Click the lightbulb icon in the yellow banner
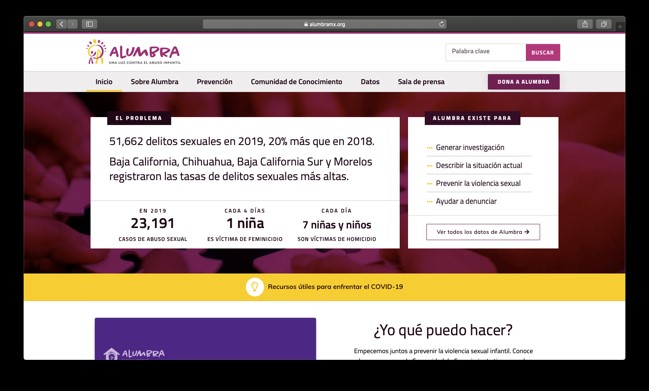 click(255, 287)
